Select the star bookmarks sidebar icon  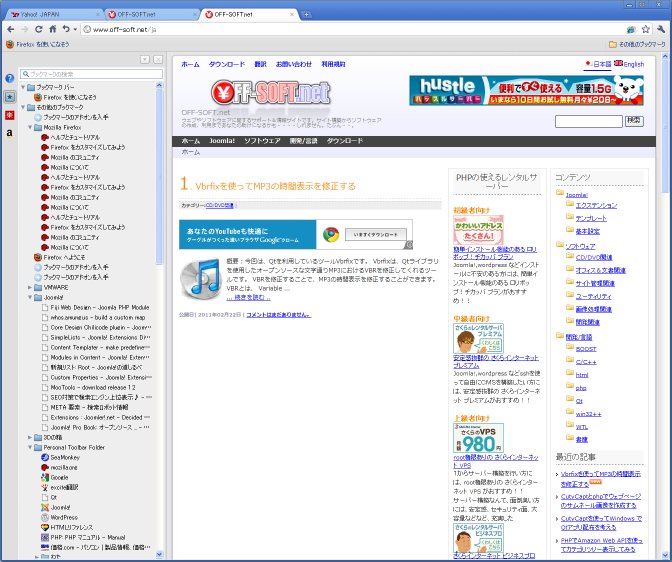coord(9,96)
